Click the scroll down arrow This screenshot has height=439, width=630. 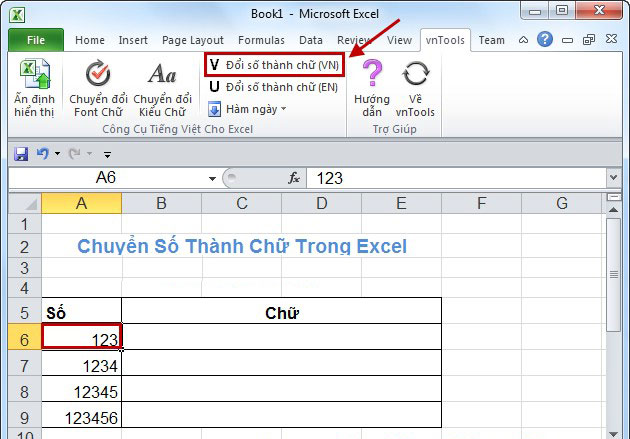pos(614,434)
